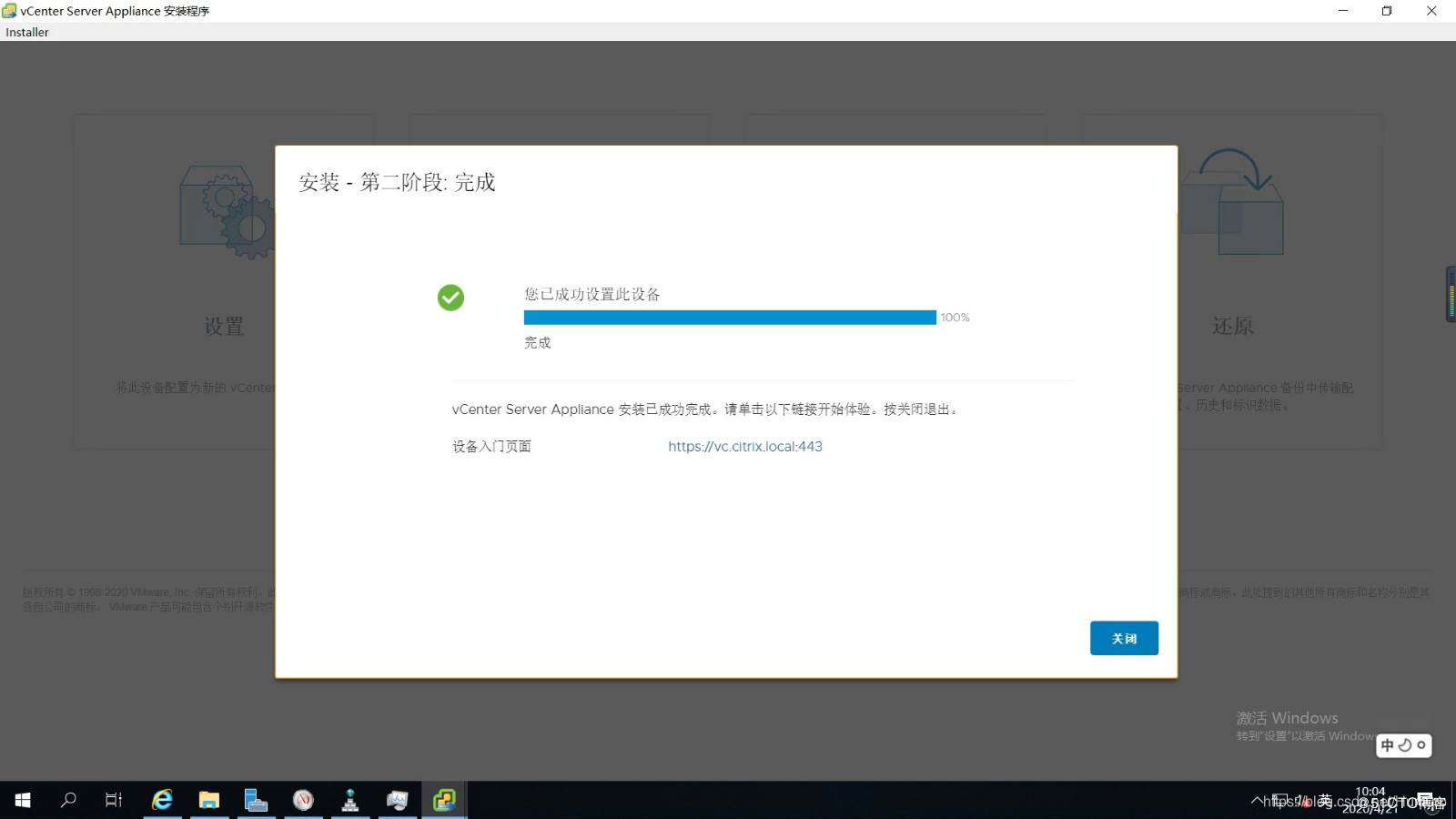
Task: Click the taskbar search magnifier
Action: click(68, 800)
